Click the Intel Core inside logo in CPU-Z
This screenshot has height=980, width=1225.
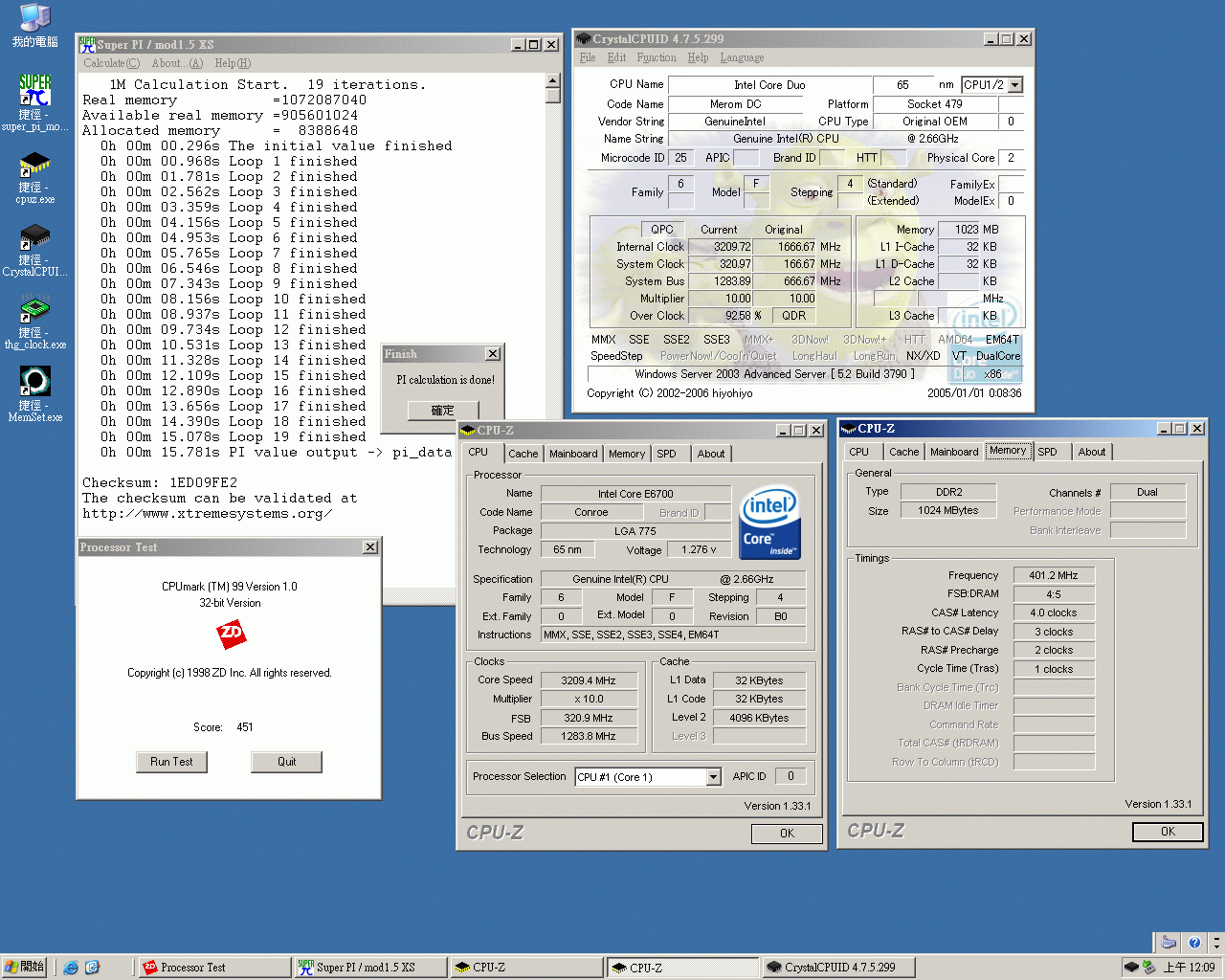pyautogui.click(x=769, y=523)
